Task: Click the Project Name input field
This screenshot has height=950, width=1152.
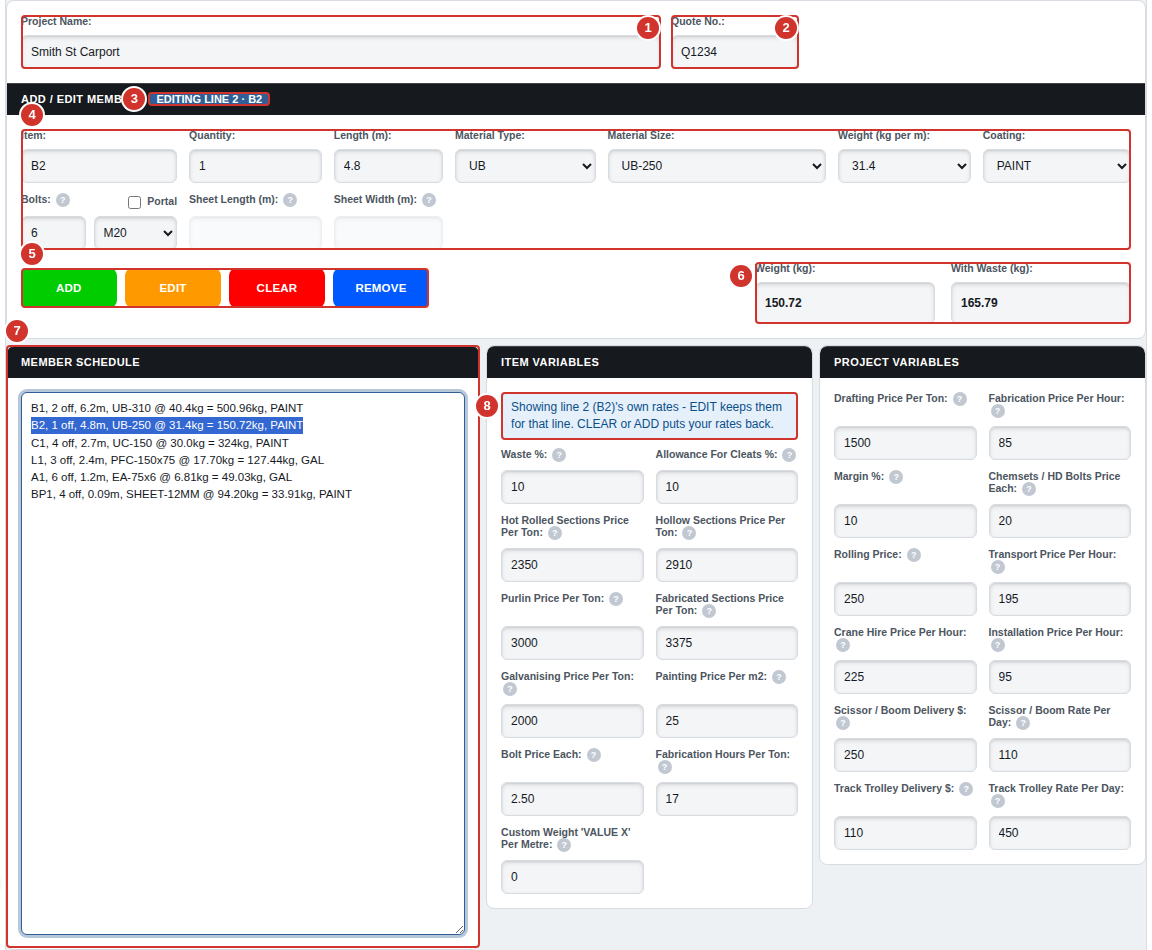Action: tap(340, 51)
